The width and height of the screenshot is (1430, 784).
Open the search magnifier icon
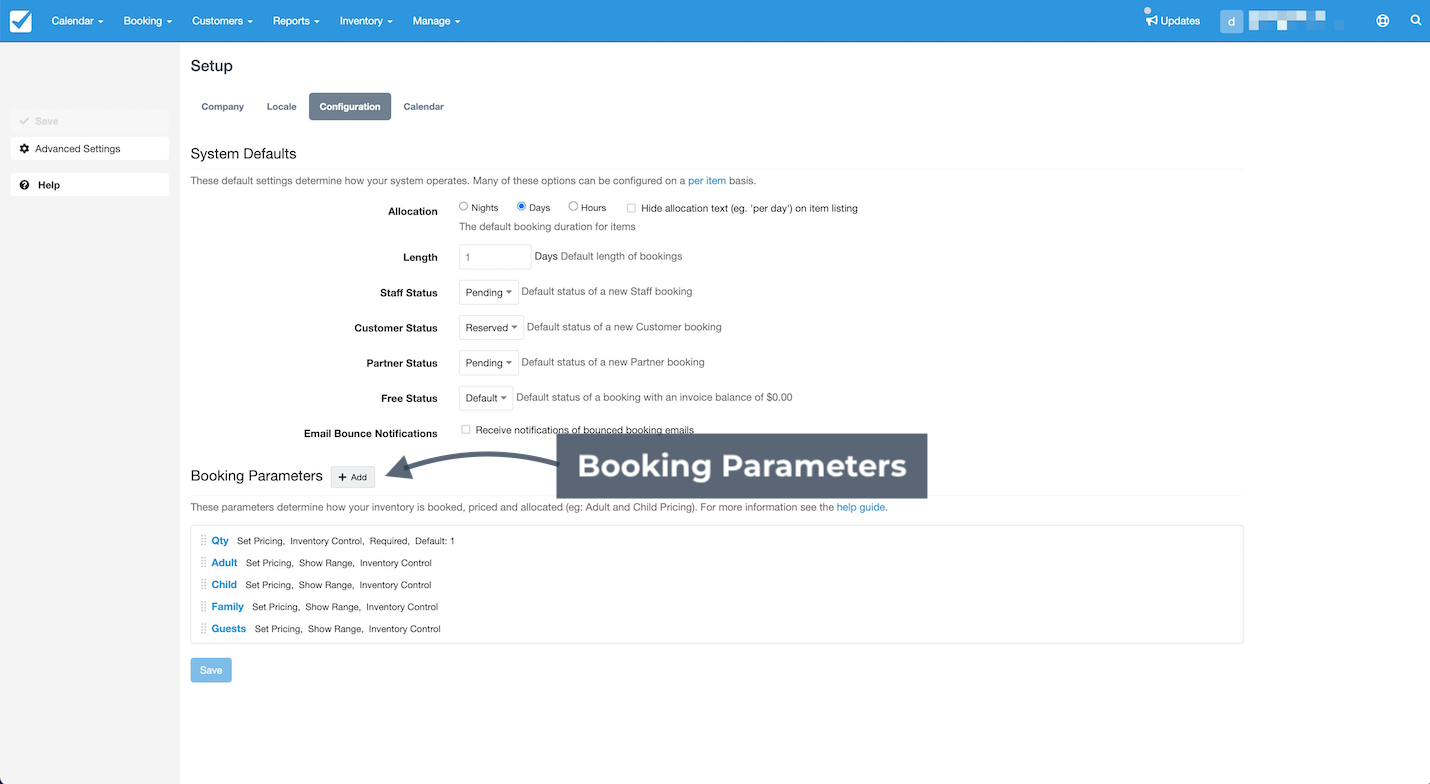click(x=1416, y=20)
